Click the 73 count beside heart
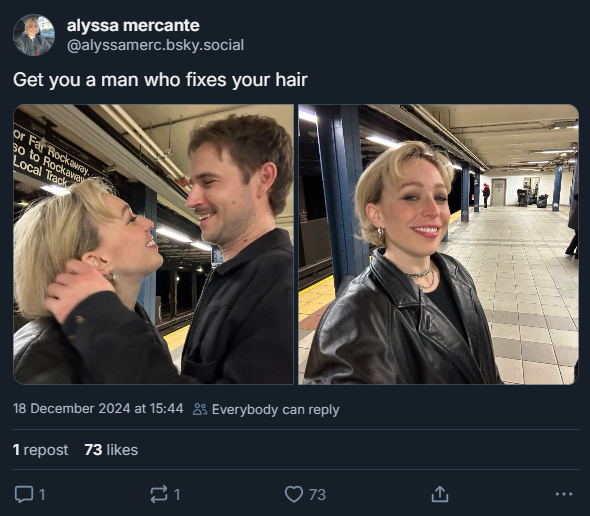Image resolution: width=590 pixels, height=516 pixels. [317, 495]
